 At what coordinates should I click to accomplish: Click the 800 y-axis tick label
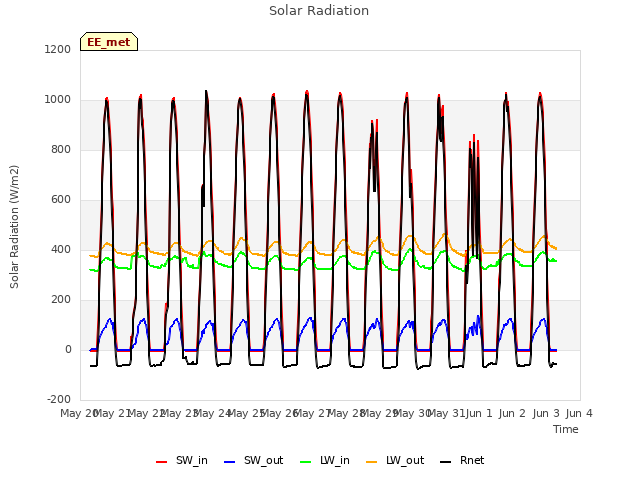coord(61,149)
